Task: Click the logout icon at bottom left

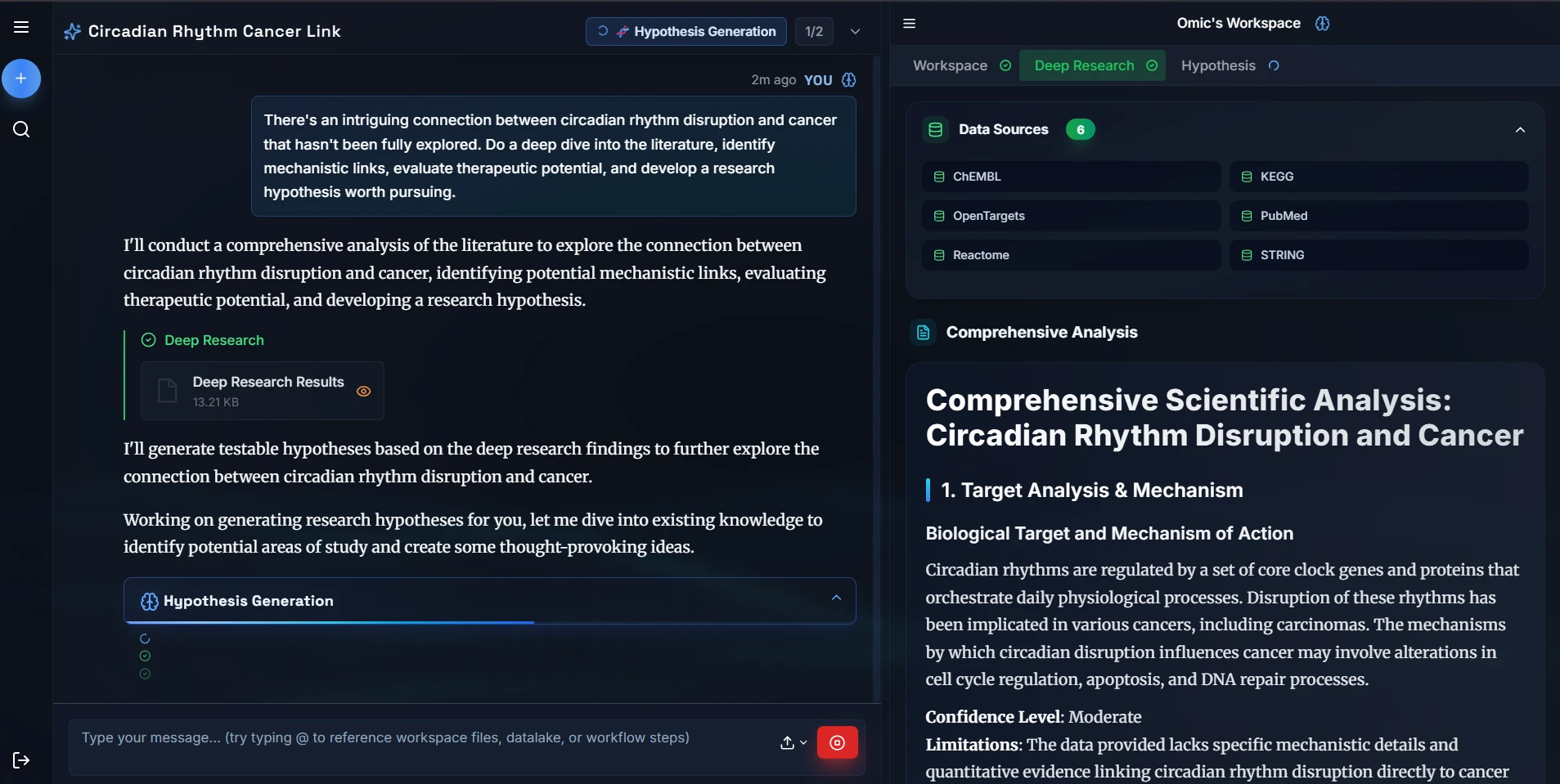Action: tap(21, 760)
